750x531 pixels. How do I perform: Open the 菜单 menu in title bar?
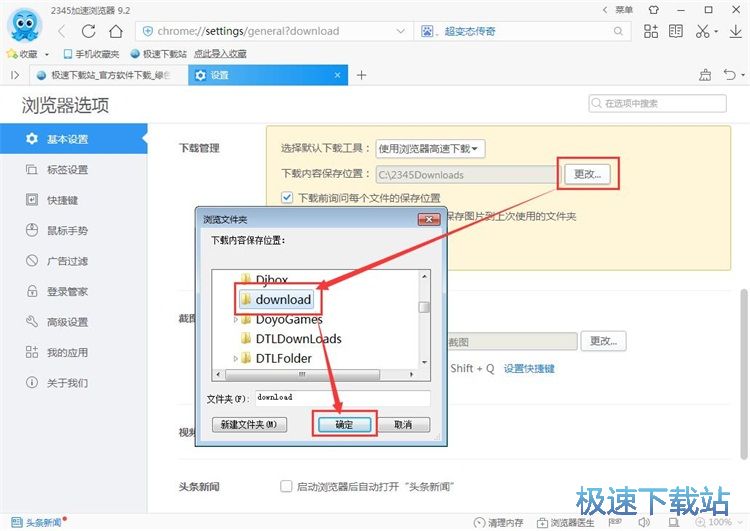click(624, 10)
